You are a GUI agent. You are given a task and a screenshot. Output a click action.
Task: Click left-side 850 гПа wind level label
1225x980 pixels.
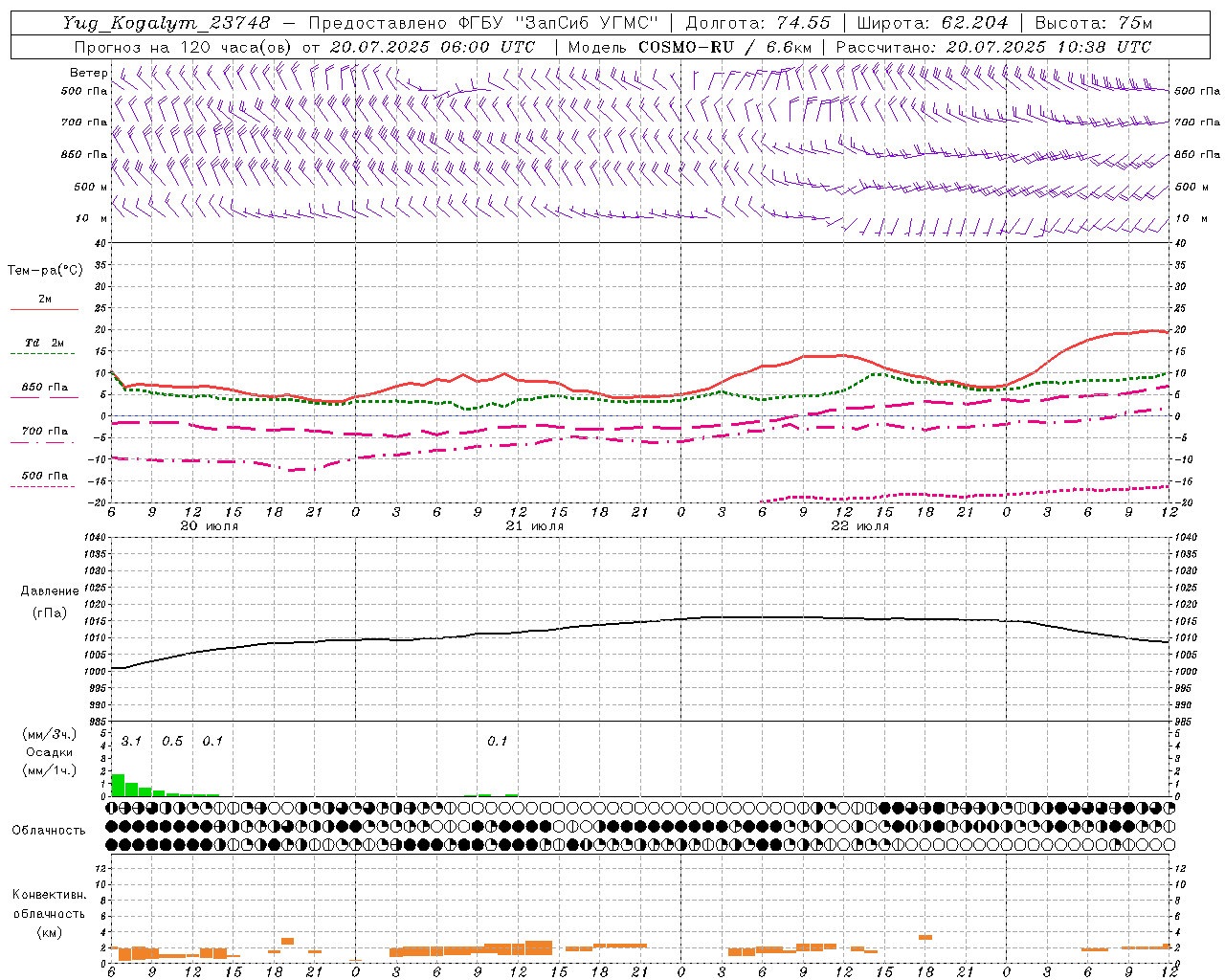[84, 154]
